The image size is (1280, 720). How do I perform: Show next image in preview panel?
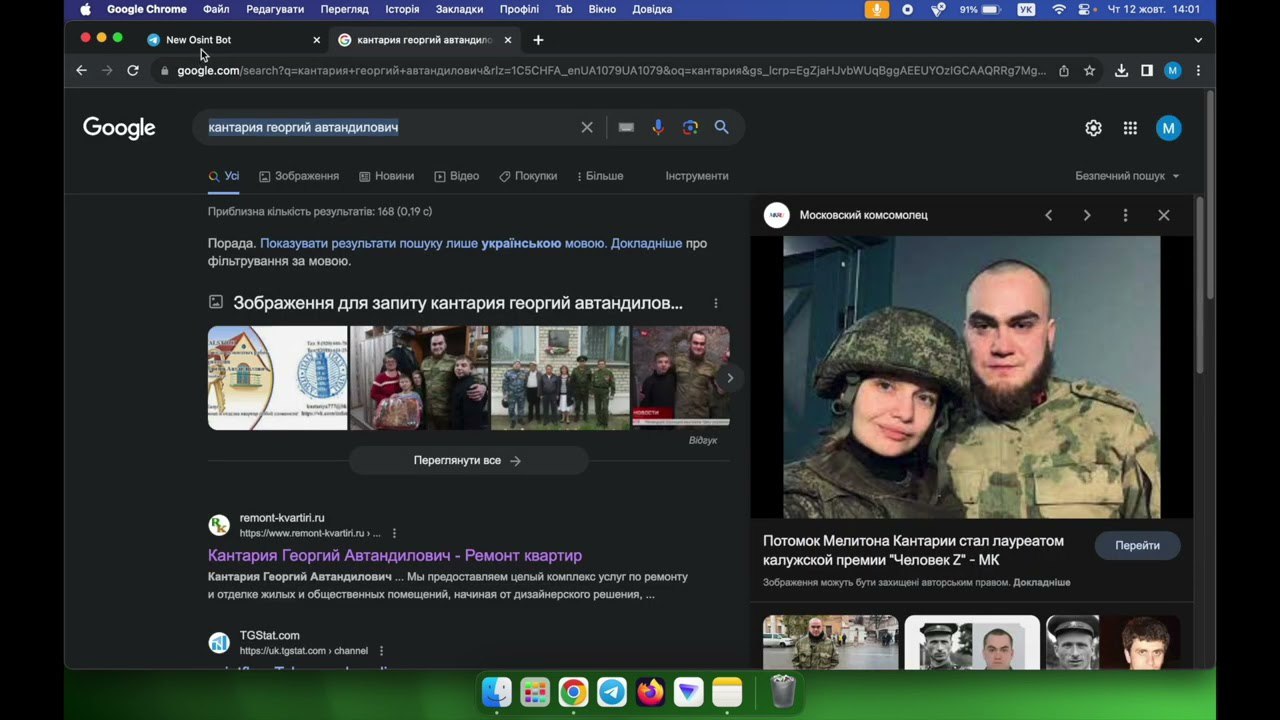tap(1087, 215)
